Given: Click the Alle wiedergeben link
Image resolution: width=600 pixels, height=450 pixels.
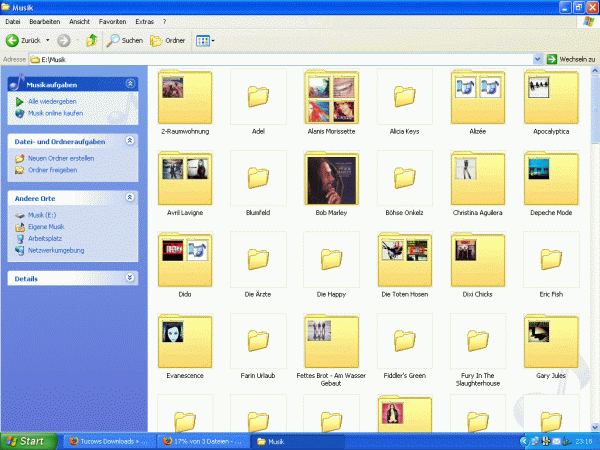Looking at the screenshot, I should 52,101.
